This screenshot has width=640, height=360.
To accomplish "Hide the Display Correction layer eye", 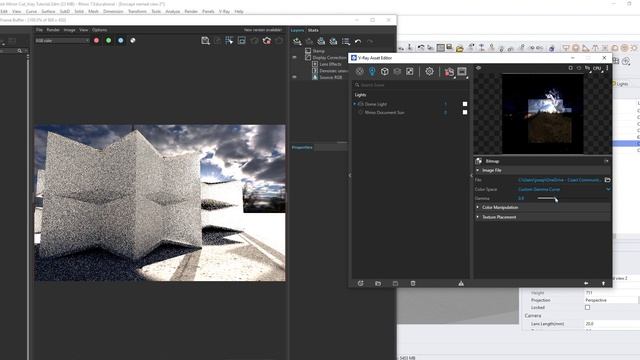I will (x=294, y=58).
